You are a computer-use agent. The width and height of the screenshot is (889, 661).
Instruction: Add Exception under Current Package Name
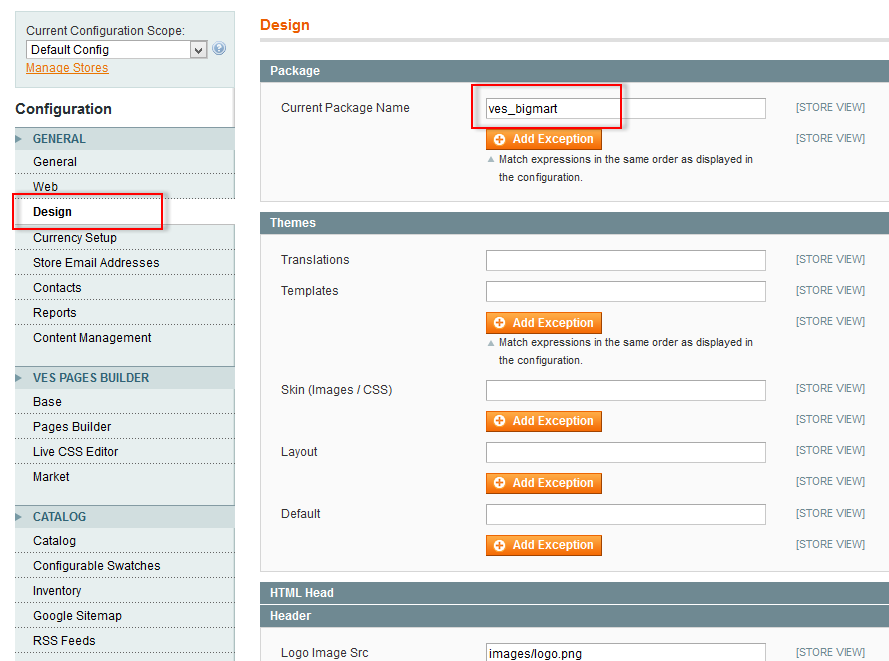tap(544, 139)
